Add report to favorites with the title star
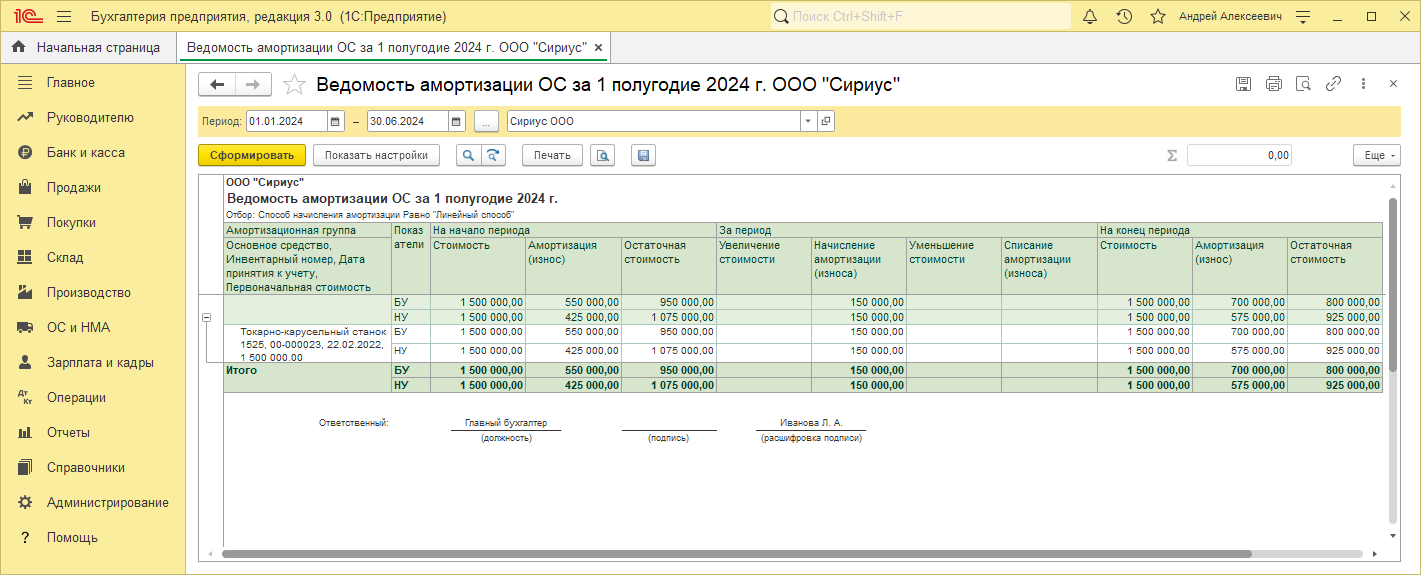 click(x=294, y=85)
